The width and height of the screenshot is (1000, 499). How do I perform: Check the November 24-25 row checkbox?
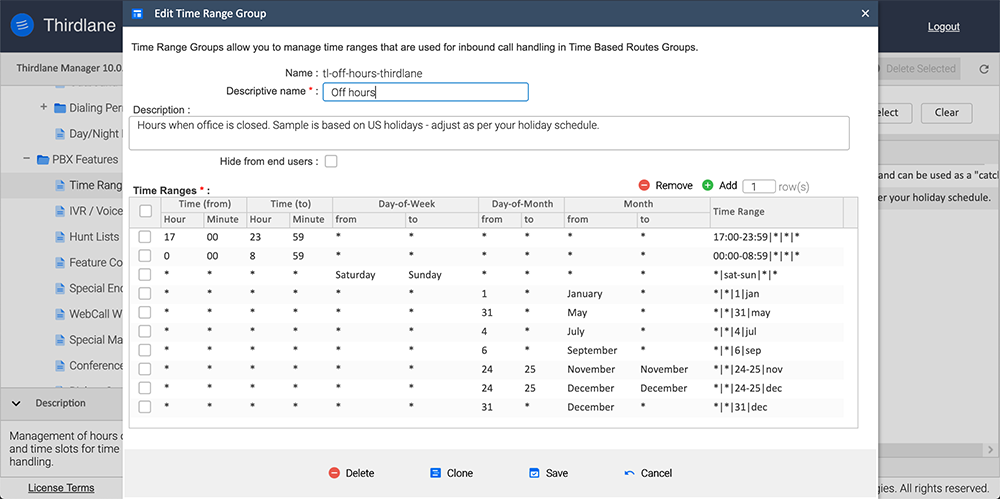tap(145, 369)
